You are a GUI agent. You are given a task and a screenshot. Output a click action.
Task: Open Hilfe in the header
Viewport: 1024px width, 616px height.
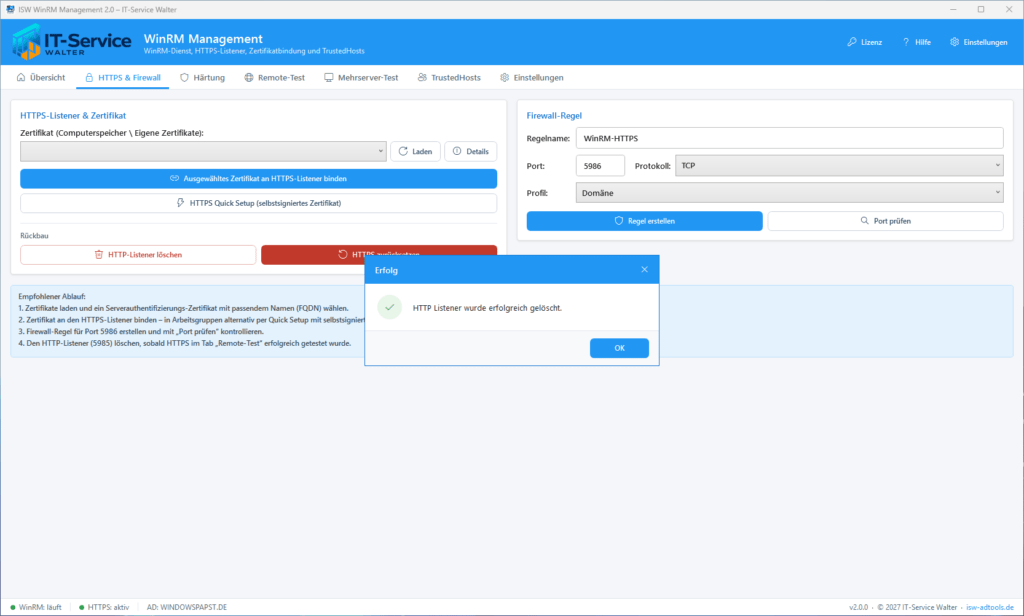(x=917, y=42)
